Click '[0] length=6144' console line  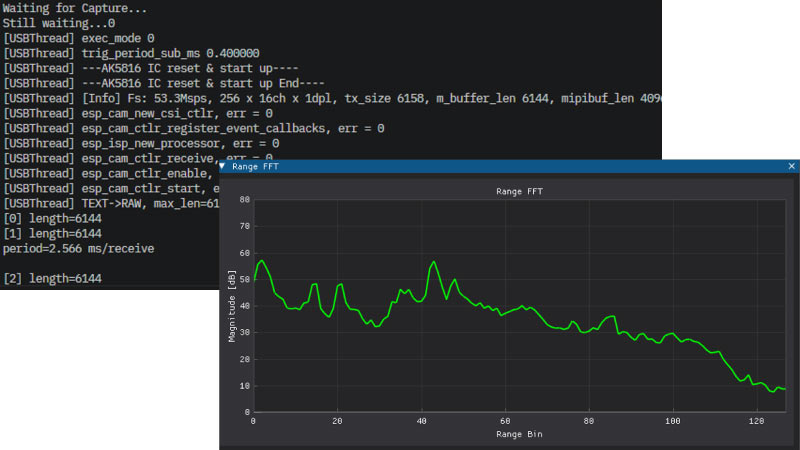[52, 218]
